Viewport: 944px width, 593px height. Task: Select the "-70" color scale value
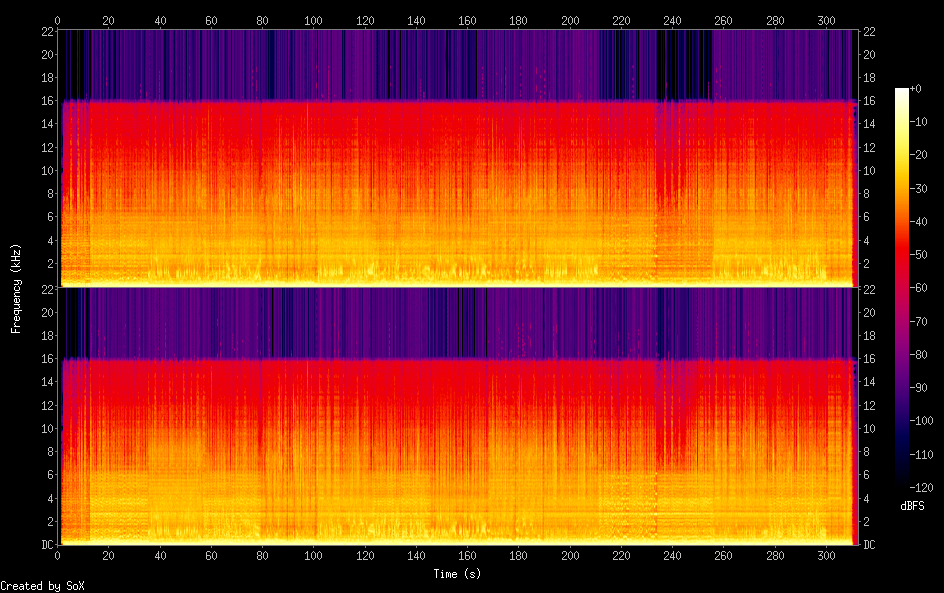918,321
